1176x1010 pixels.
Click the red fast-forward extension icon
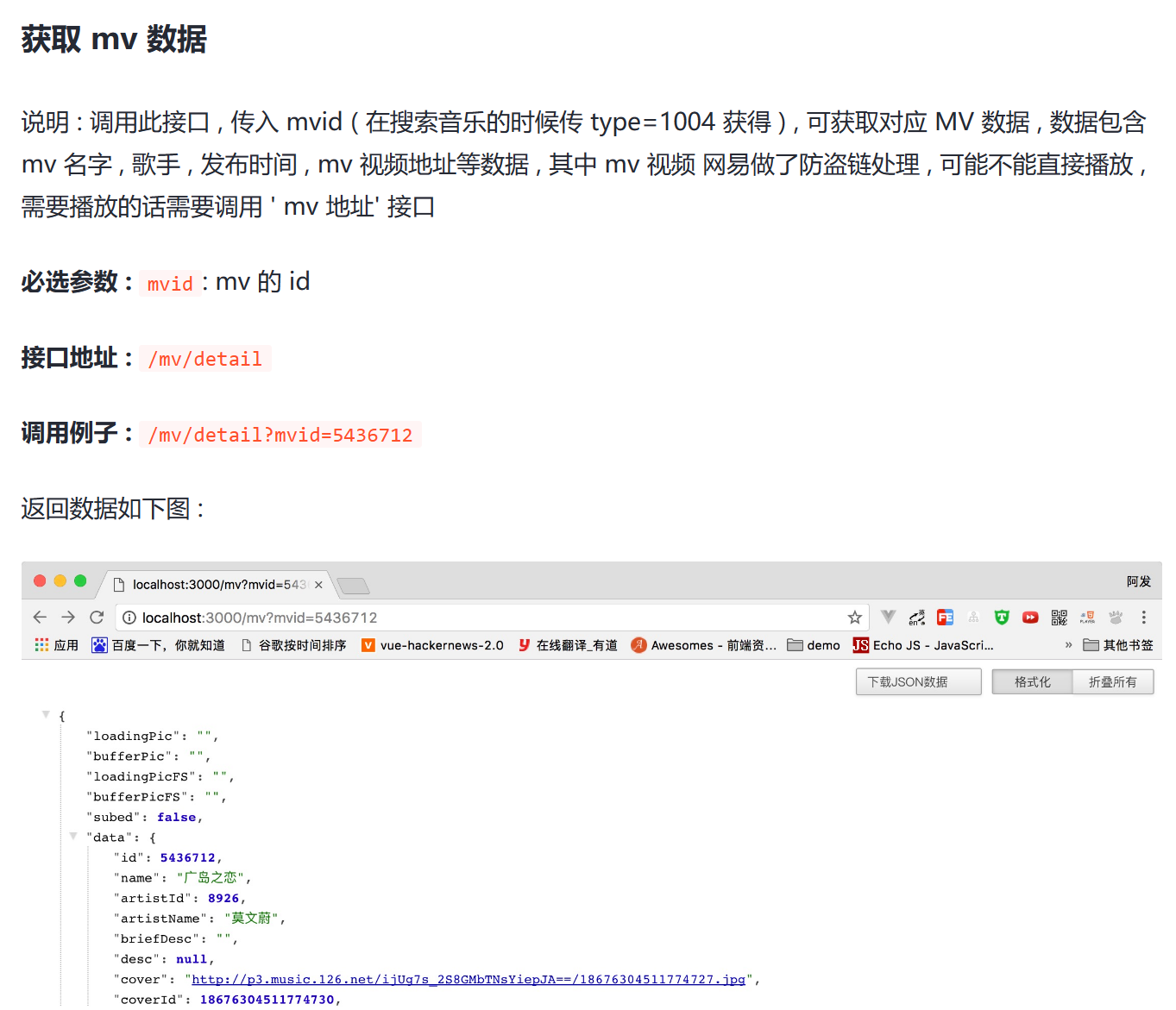1029,617
